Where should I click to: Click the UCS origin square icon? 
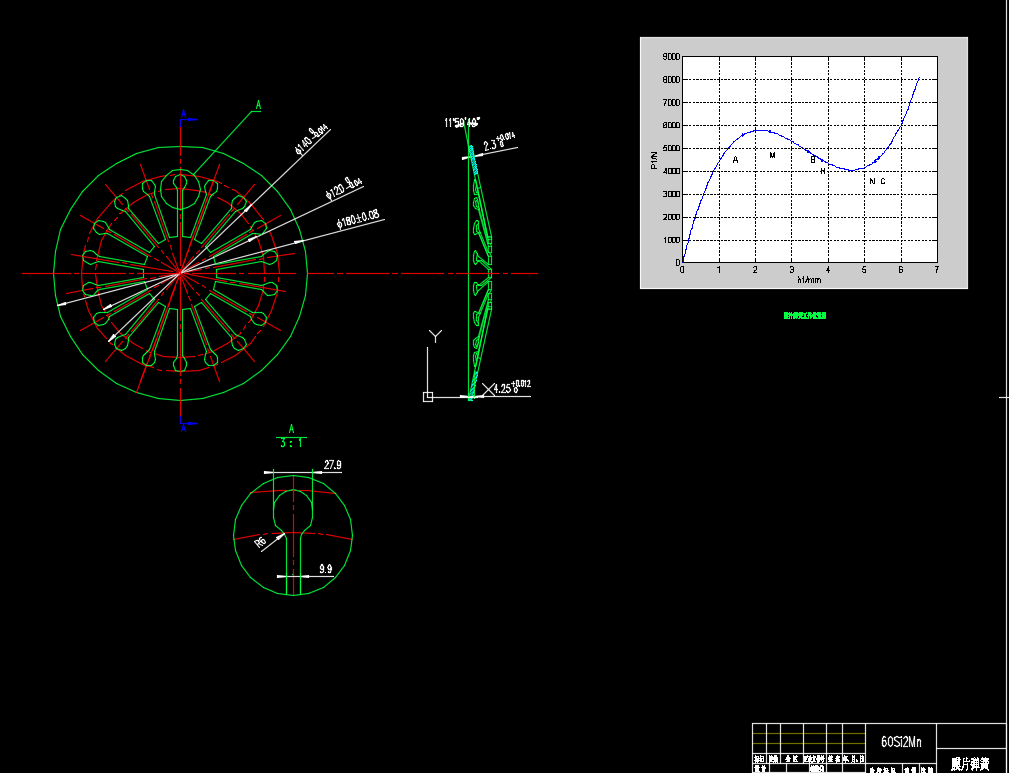428,397
